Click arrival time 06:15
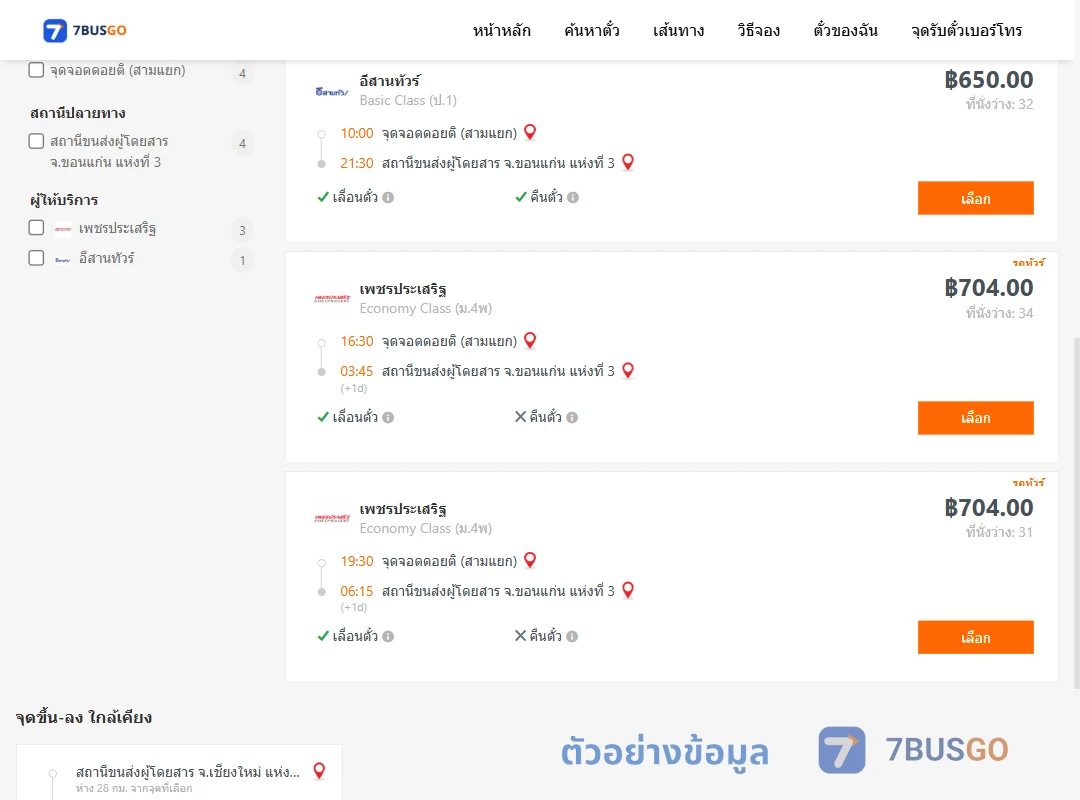The height and width of the screenshot is (800, 1080). pyautogui.click(x=357, y=591)
